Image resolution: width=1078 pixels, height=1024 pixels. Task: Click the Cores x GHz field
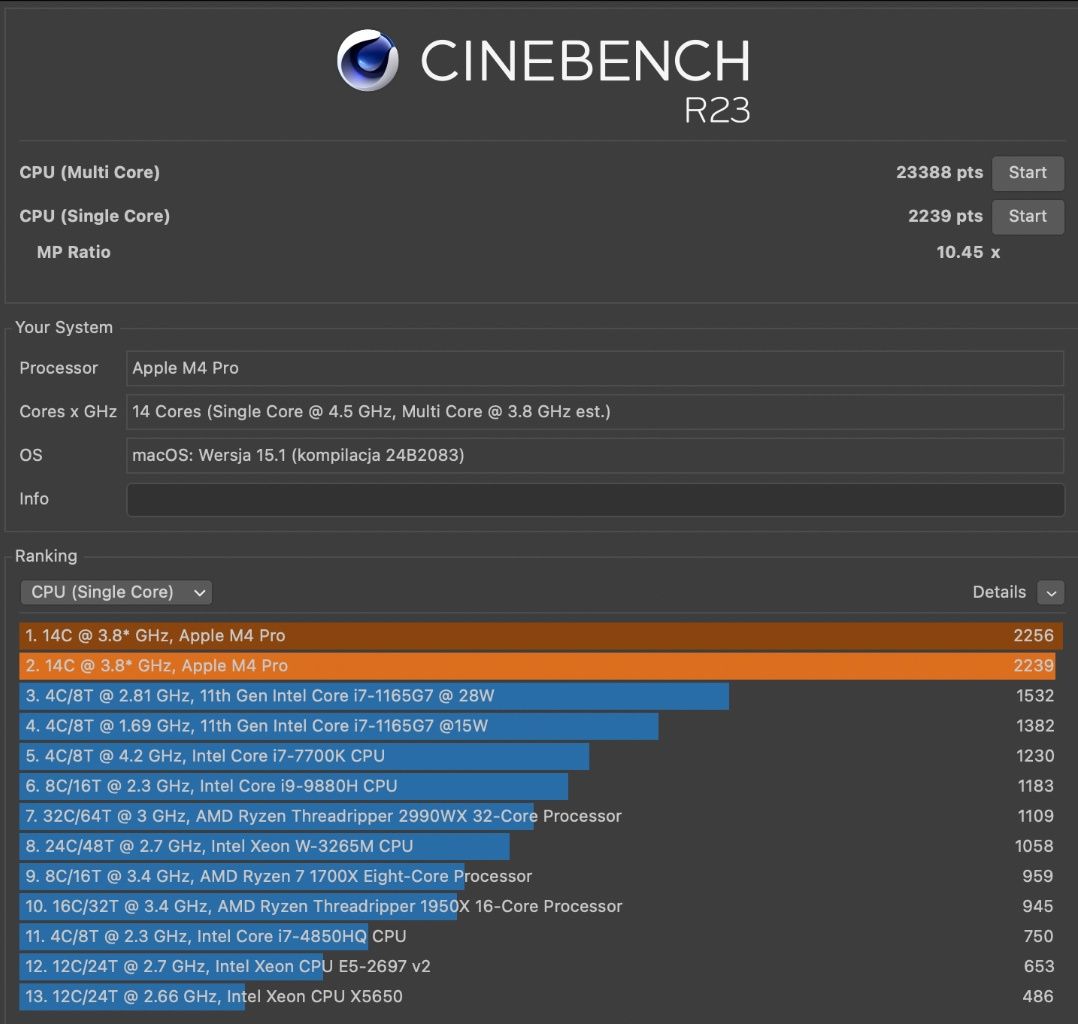coord(595,412)
